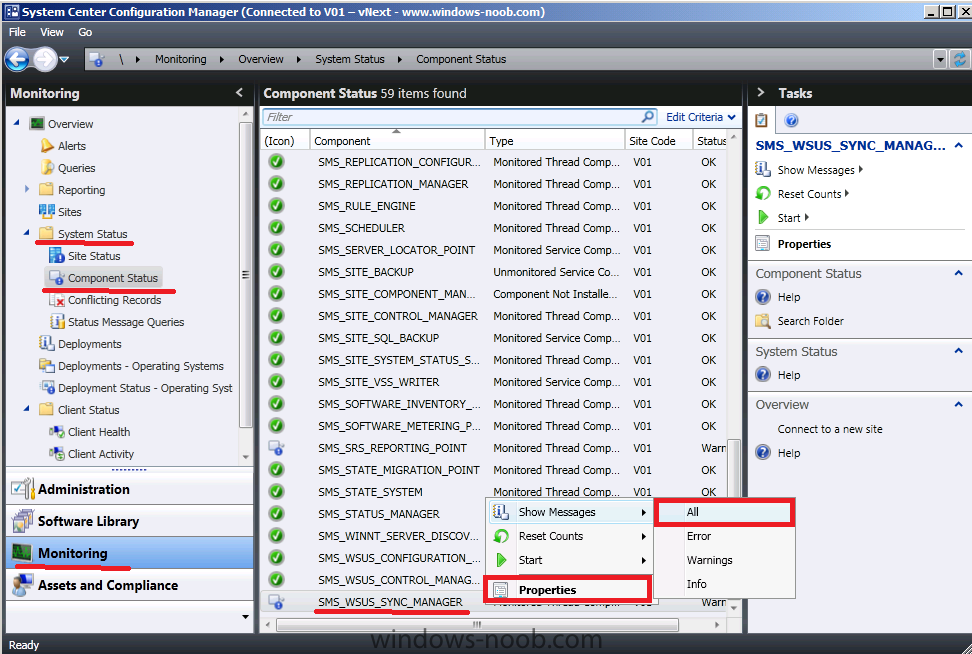Click the warning icon for SMS_SRS_REPORTING_POINT
Screen dimensions: 972x654
(276, 448)
